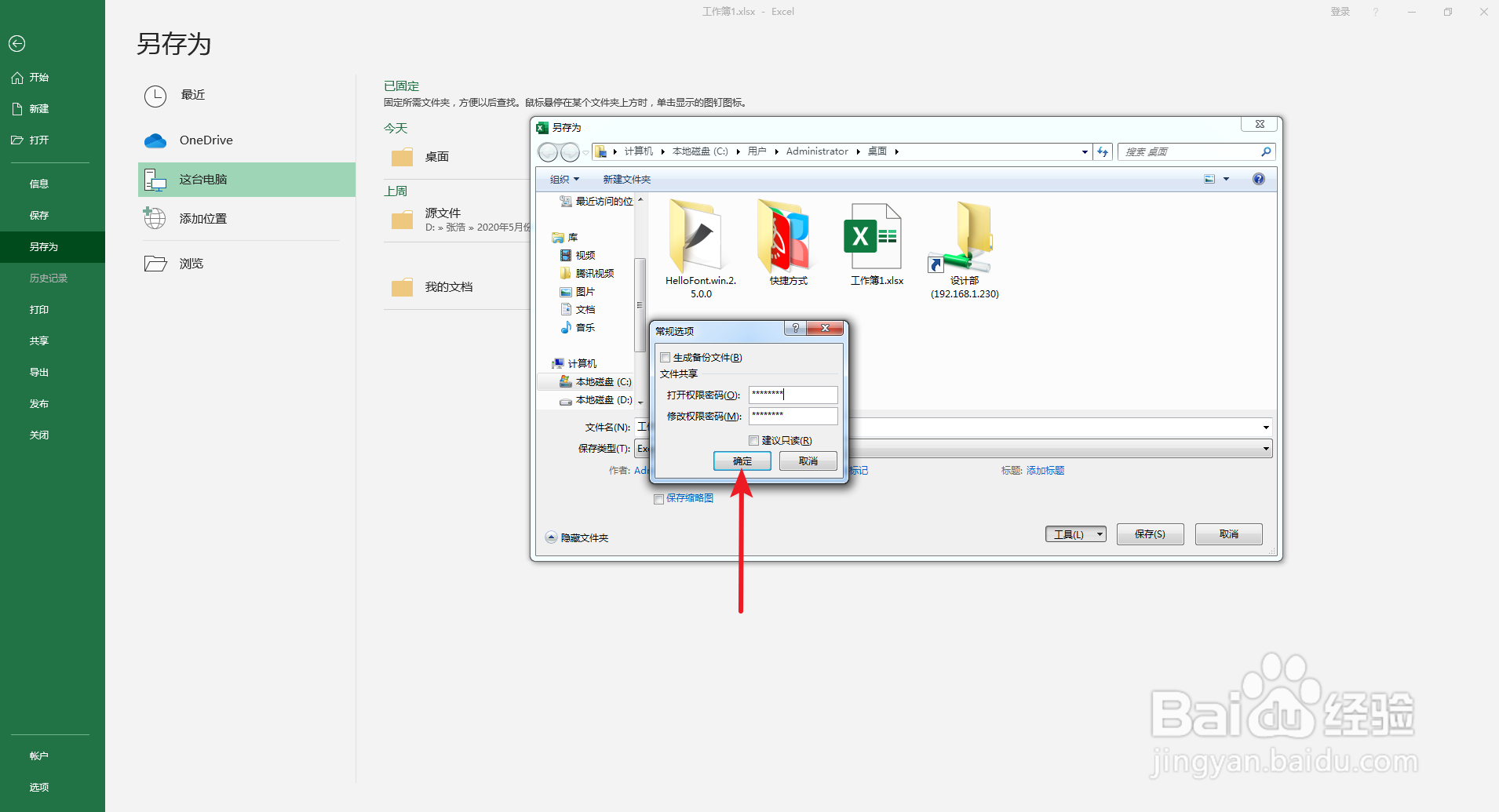Open 保存 backstage menu item
The height and width of the screenshot is (812, 1499).
click(39, 216)
